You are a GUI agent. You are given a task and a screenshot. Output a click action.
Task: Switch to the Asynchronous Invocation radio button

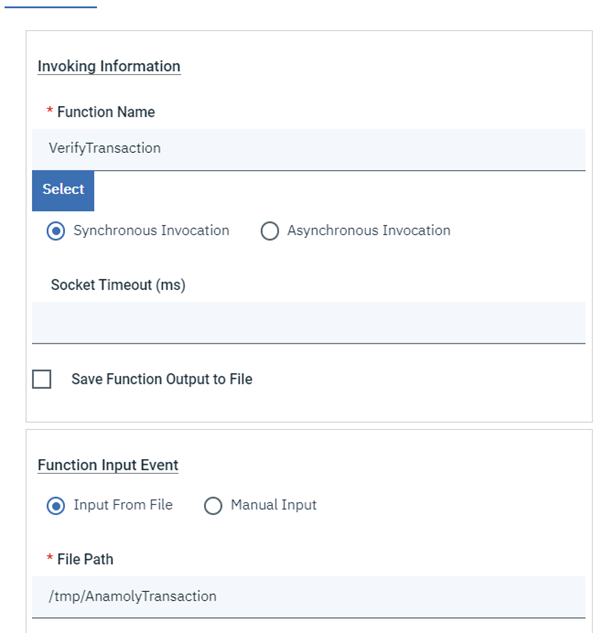pos(269,231)
